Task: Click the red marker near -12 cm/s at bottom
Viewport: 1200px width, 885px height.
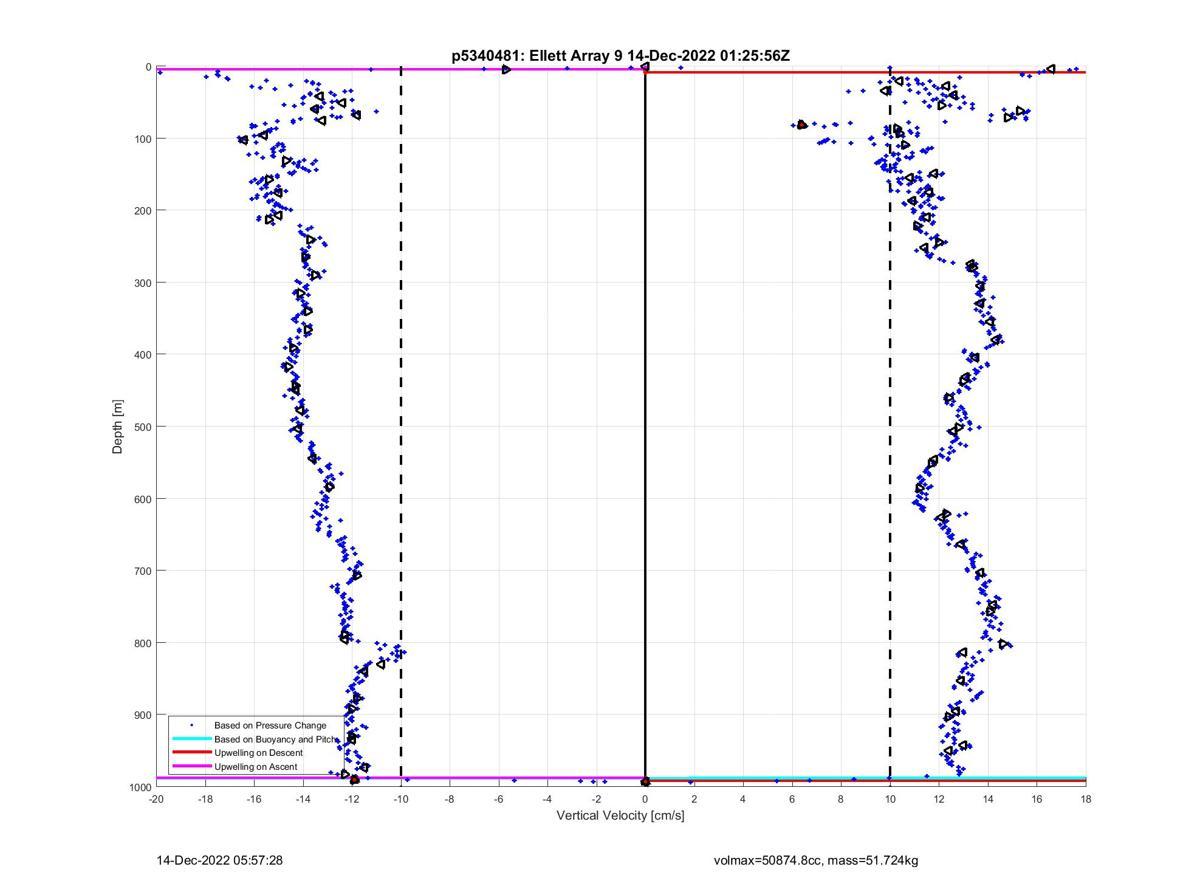Action: pyautogui.click(x=355, y=779)
